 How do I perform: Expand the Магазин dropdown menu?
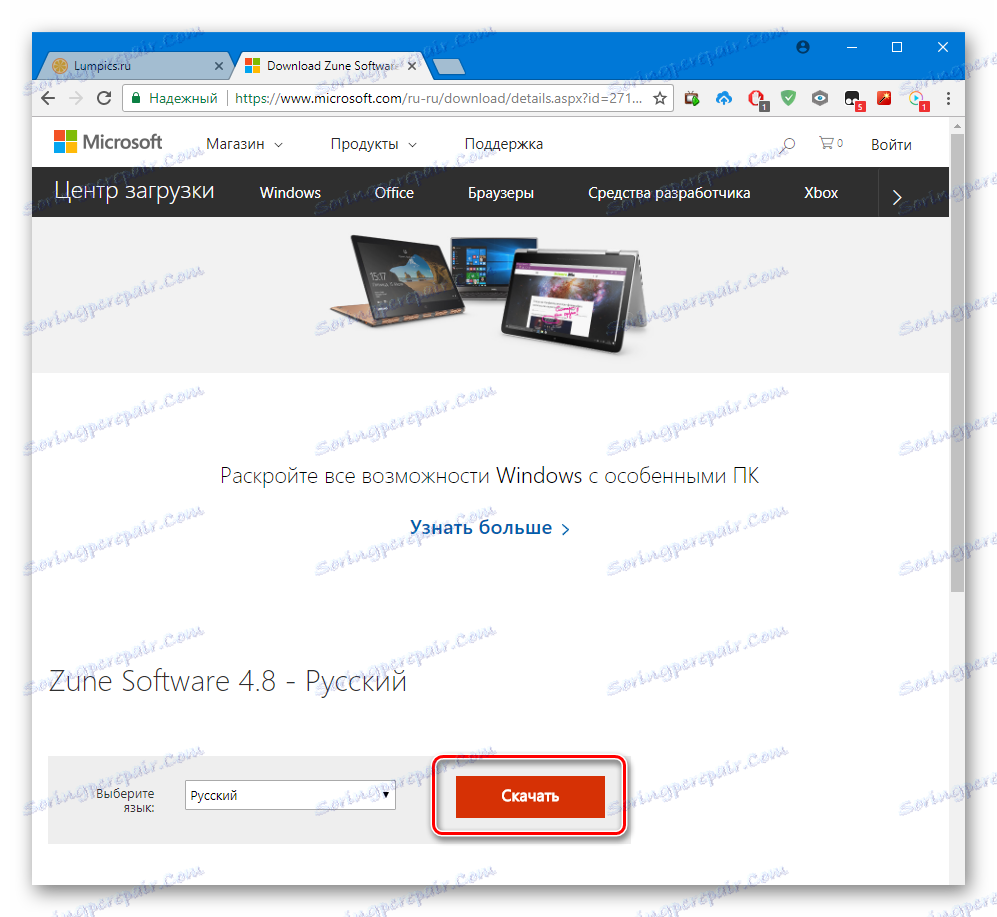click(x=244, y=144)
